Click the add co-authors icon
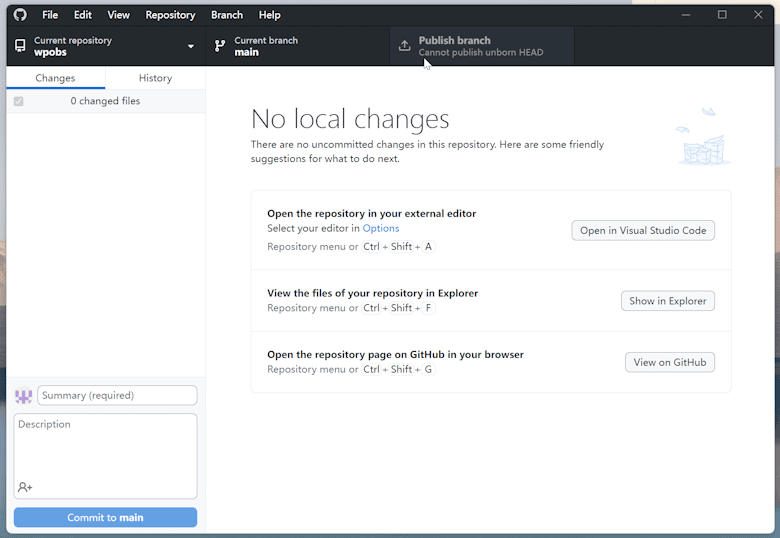This screenshot has width=780, height=538. 25,487
